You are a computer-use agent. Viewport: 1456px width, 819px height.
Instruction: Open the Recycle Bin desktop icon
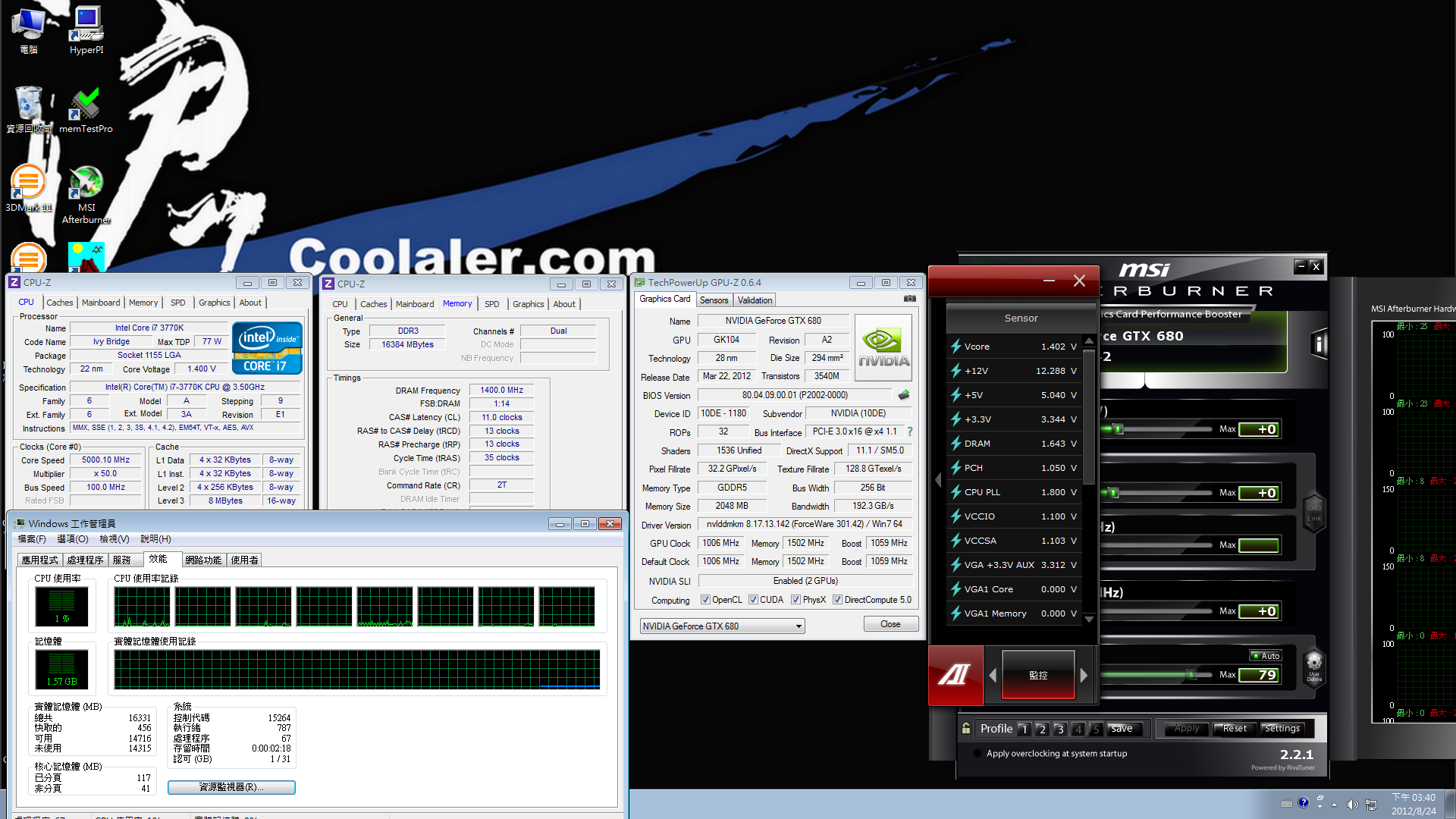coord(29,109)
